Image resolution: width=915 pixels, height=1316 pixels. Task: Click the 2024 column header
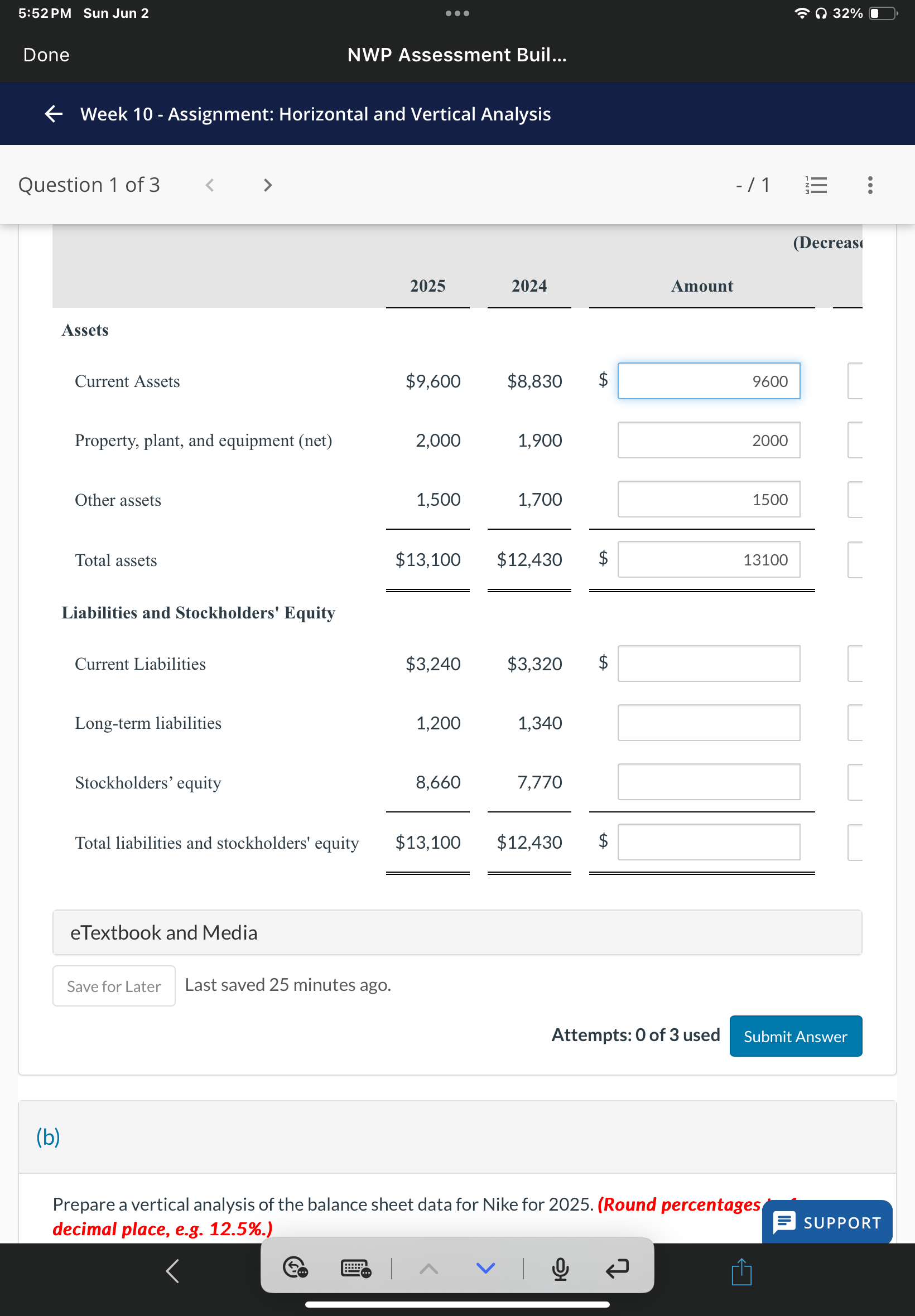529,286
